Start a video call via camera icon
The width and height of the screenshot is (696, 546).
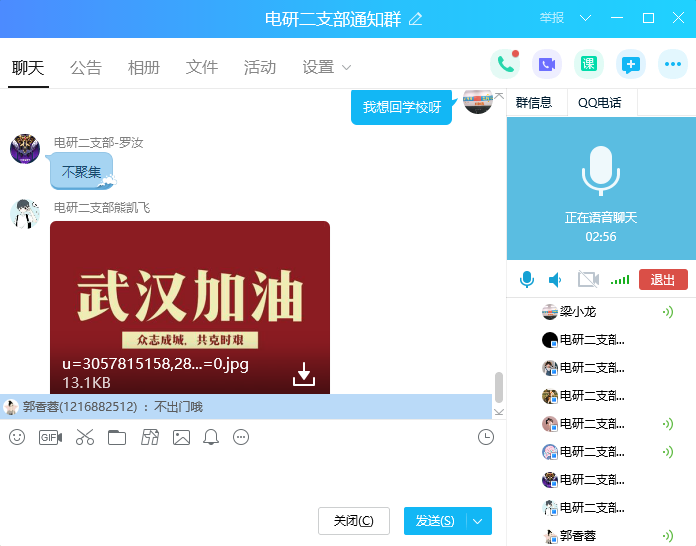546,65
